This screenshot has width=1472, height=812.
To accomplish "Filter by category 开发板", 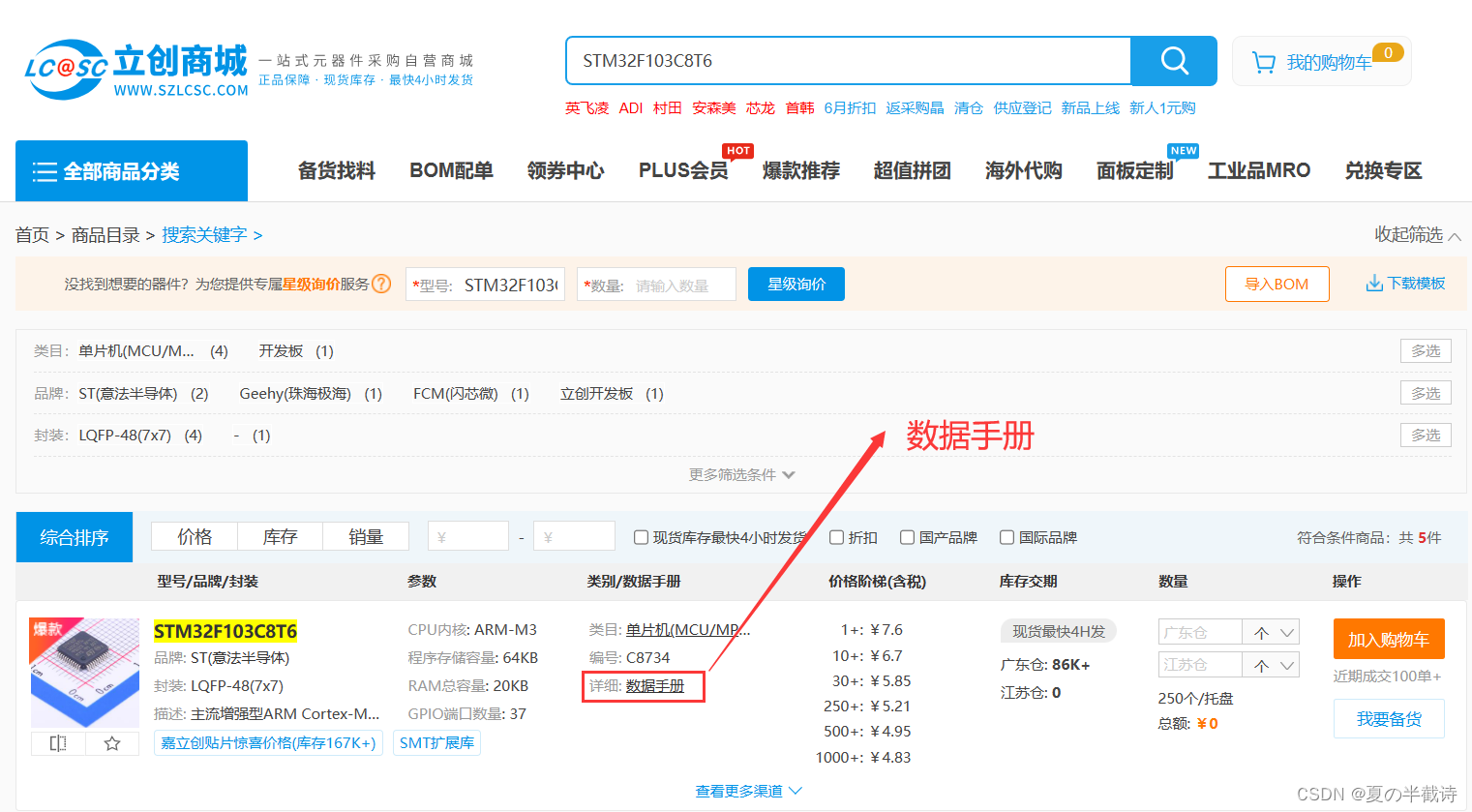I will [295, 350].
